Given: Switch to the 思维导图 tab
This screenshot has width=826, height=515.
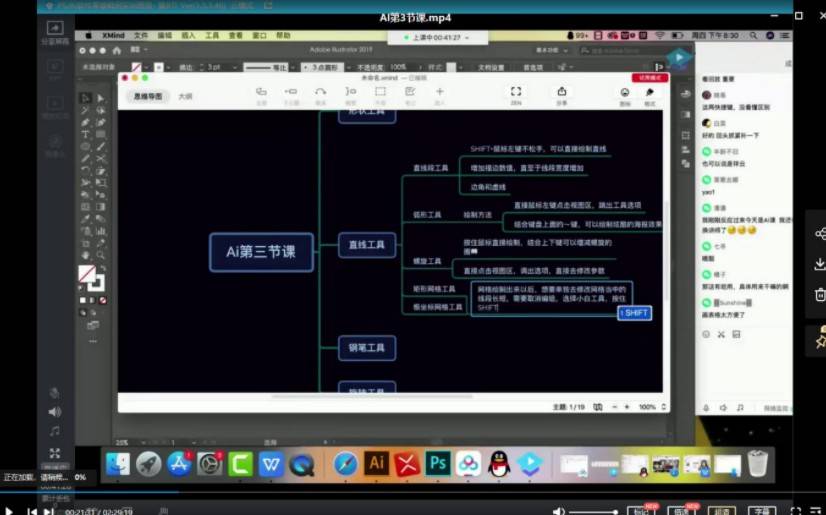Looking at the screenshot, I should pyautogui.click(x=148, y=96).
